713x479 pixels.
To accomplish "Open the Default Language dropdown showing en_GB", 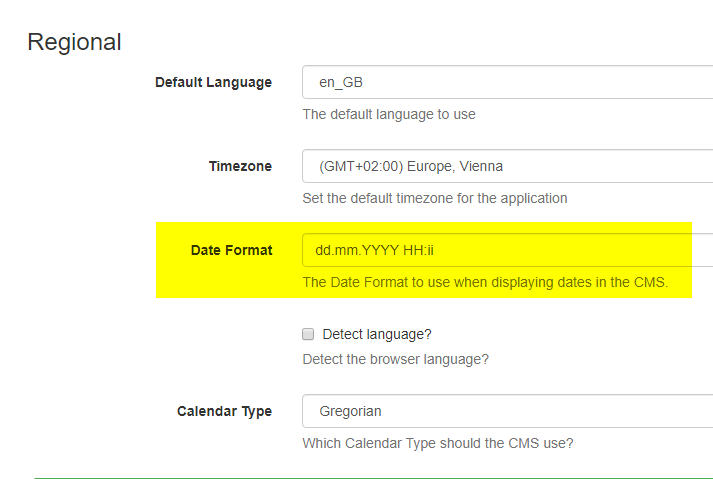I will tap(507, 82).
